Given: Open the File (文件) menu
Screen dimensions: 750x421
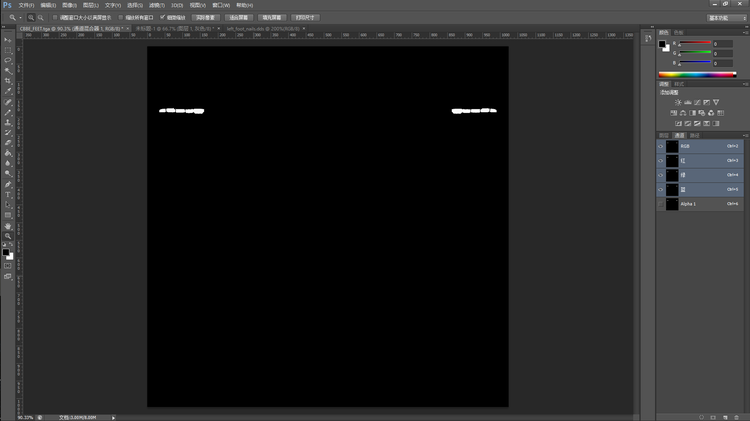Looking at the screenshot, I should (x=26, y=5).
